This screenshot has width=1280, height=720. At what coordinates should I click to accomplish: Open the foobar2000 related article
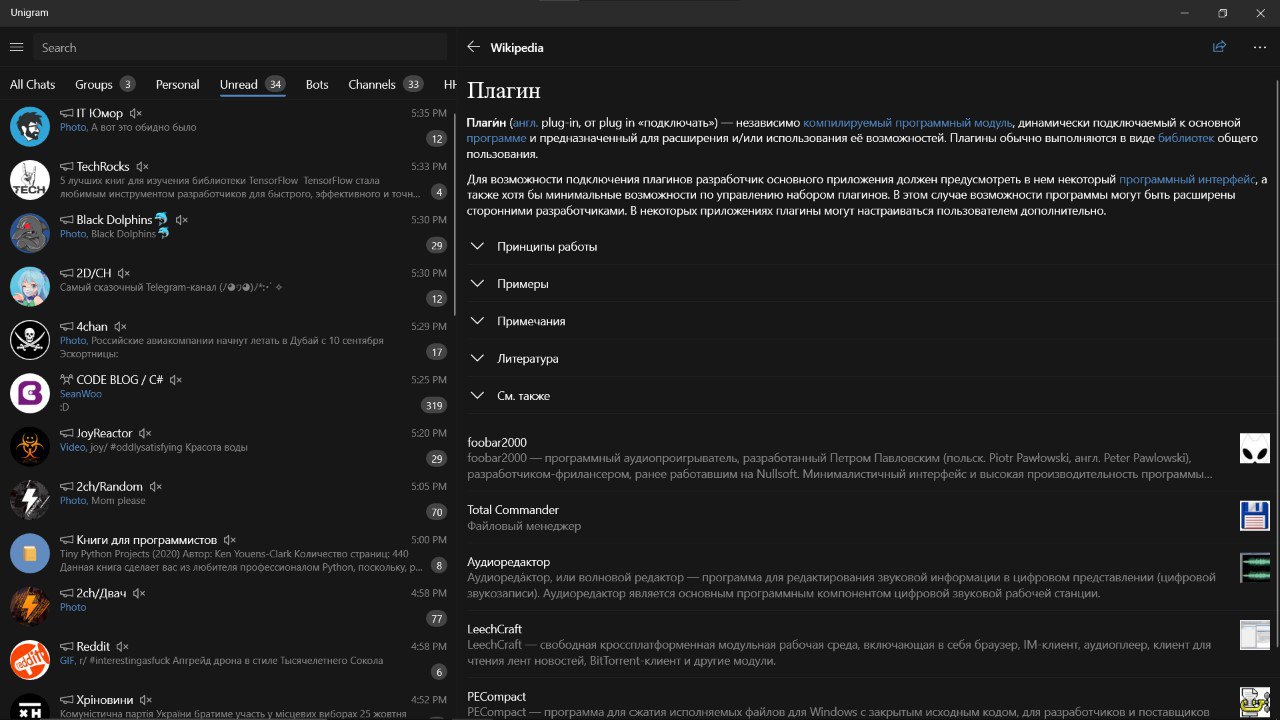[x=868, y=457]
